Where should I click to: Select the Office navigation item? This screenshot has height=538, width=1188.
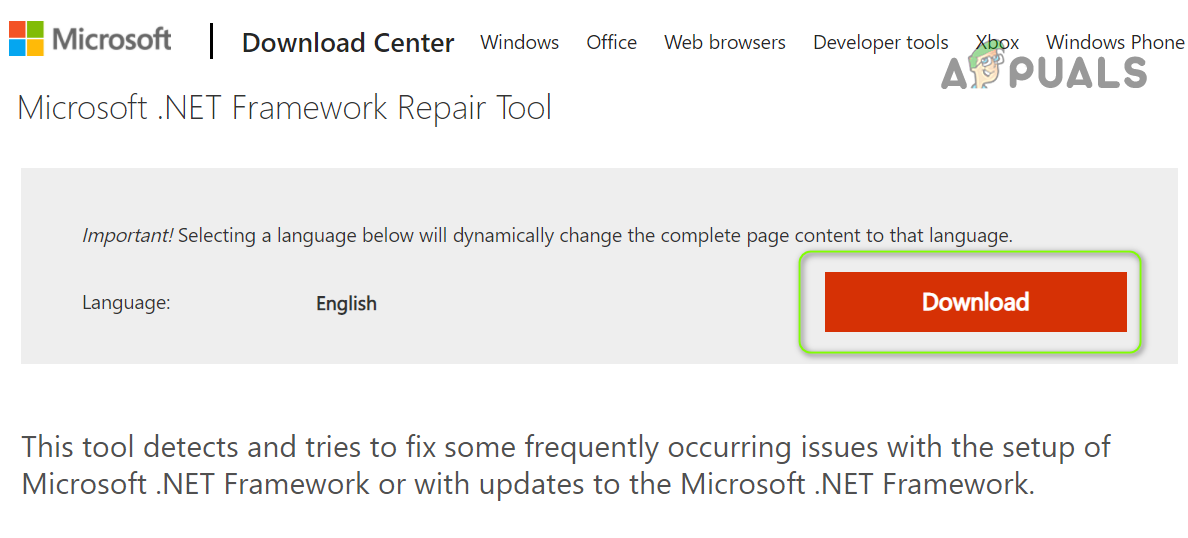[611, 42]
